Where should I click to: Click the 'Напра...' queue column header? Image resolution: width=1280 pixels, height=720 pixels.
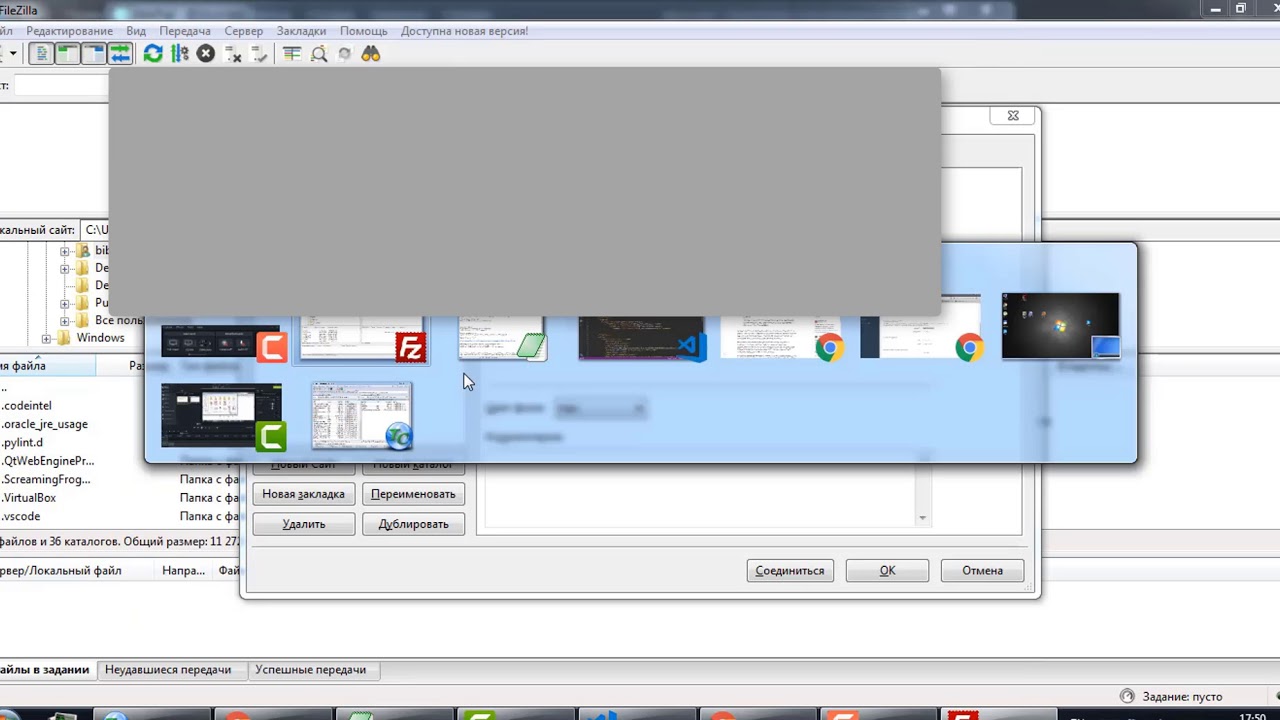coord(184,571)
